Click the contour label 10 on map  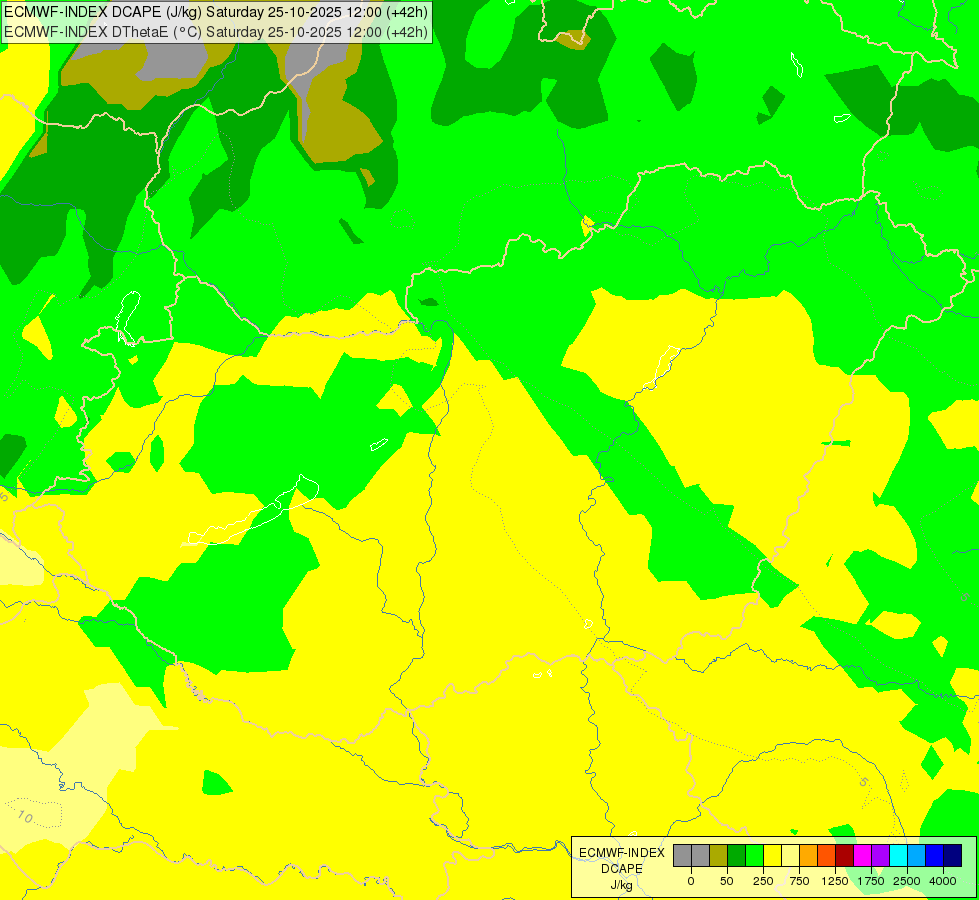(24, 816)
